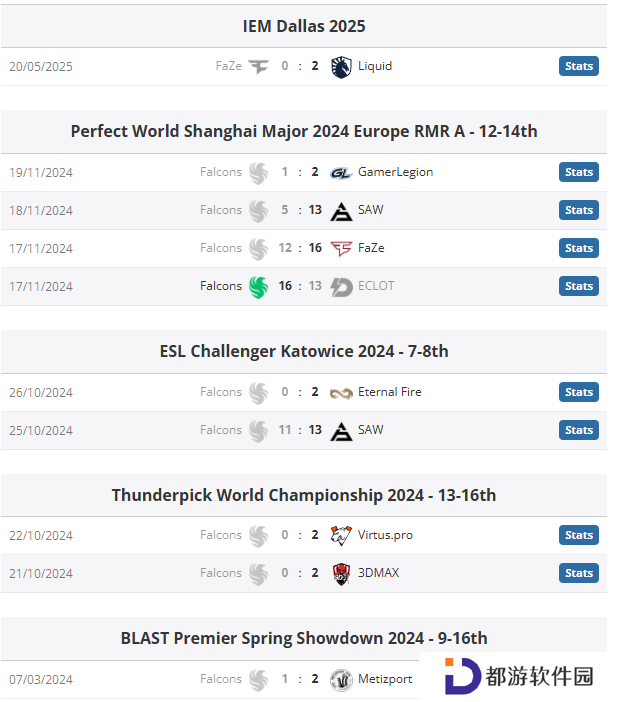
Task: Click the SAW logo in 18/11/2024 match
Action: click(341, 211)
